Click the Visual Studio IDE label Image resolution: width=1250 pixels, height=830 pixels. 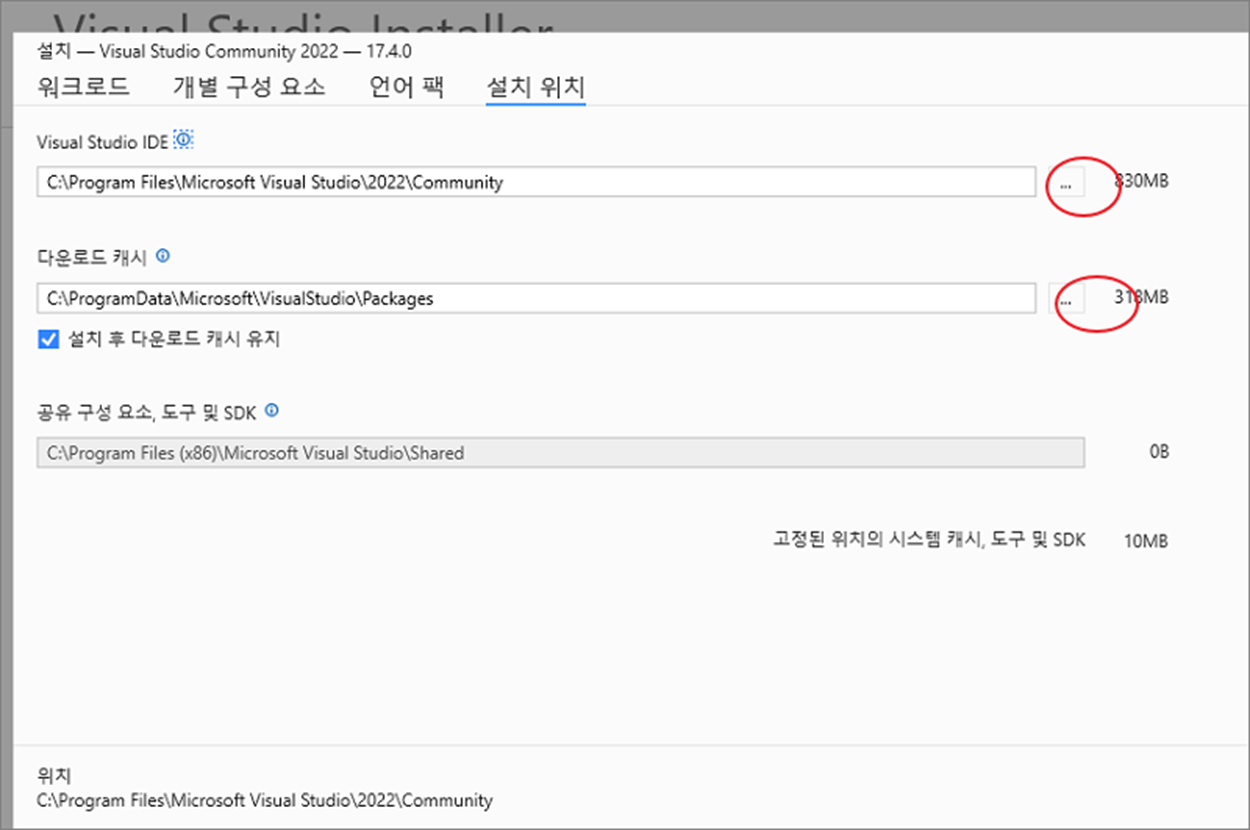[103, 143]
